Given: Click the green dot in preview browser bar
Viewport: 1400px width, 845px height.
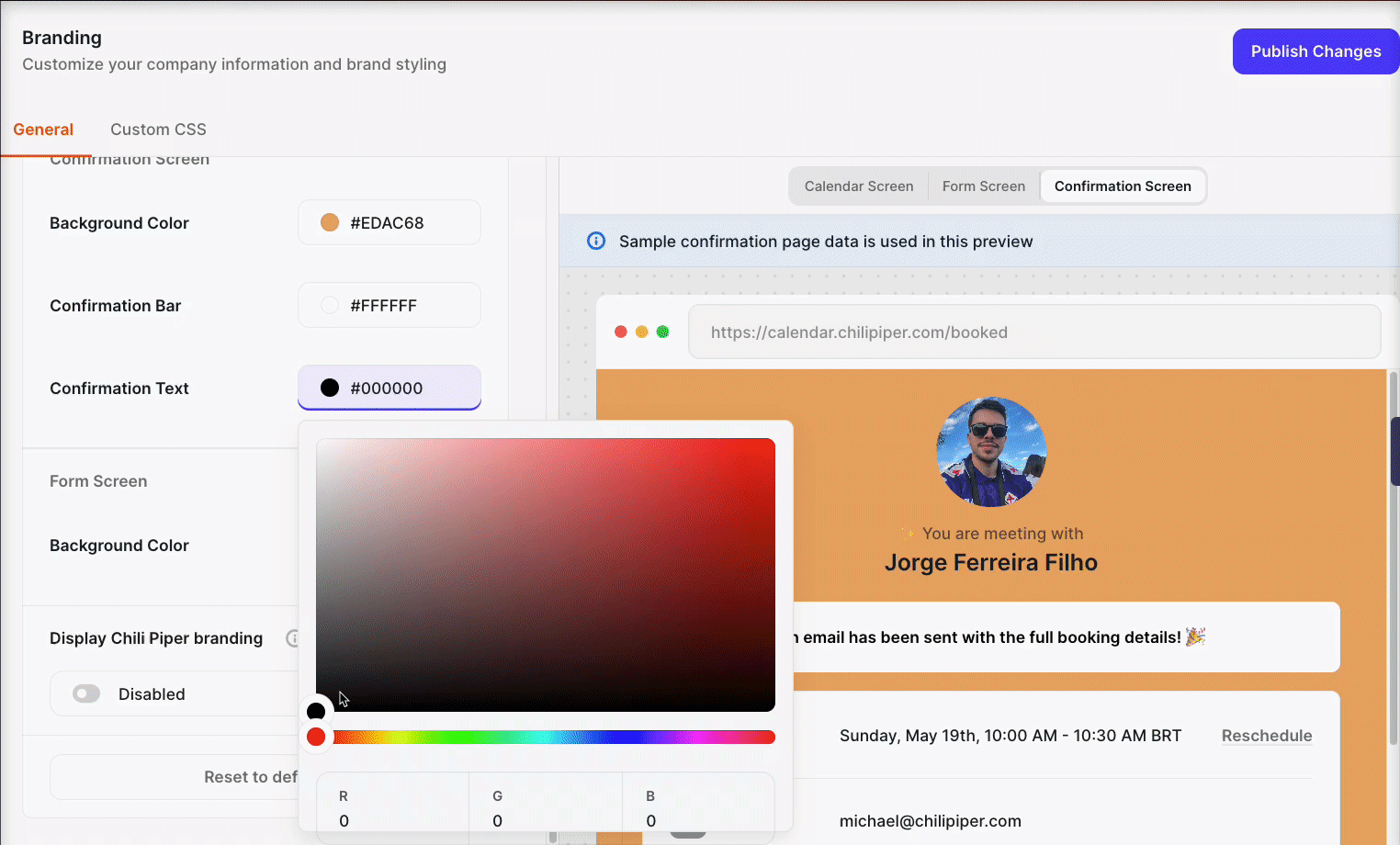Looking at the screenshot, I should (663, 332).
